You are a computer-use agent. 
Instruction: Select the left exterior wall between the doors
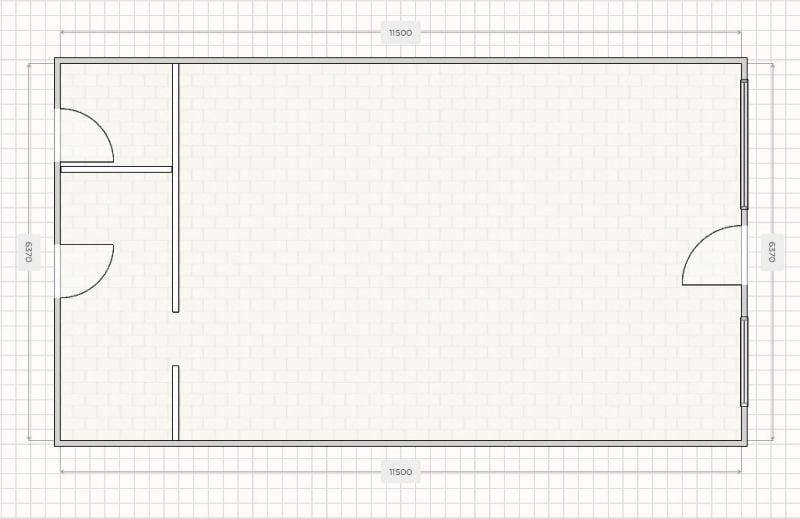click(58, 203)
